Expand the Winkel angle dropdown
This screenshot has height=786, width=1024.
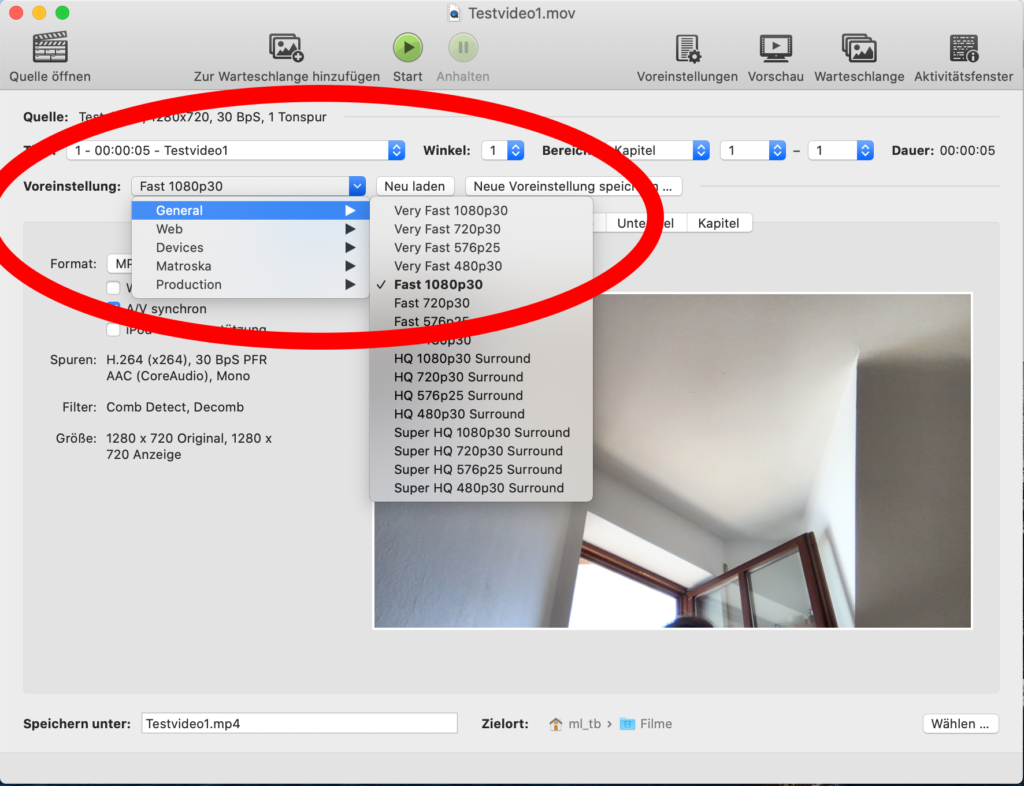(x=502, y=151)
